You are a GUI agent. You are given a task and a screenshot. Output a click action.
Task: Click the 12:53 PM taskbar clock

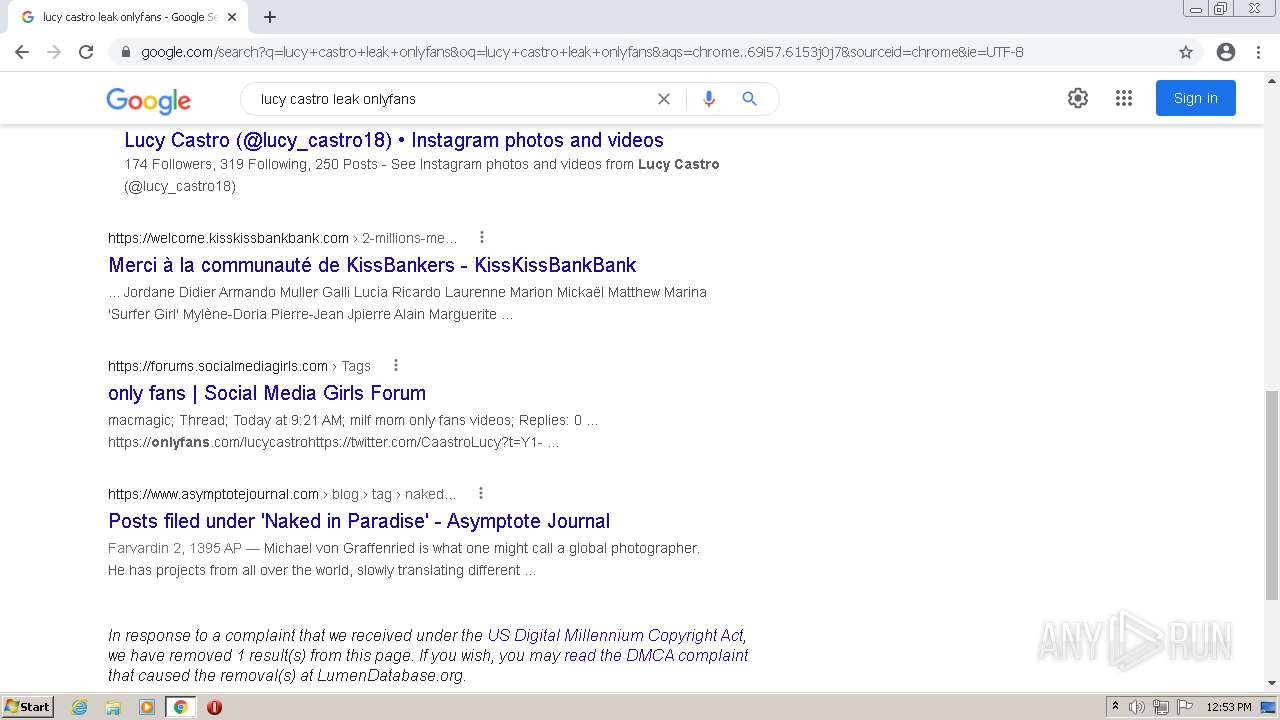[x=1229, y=707]
